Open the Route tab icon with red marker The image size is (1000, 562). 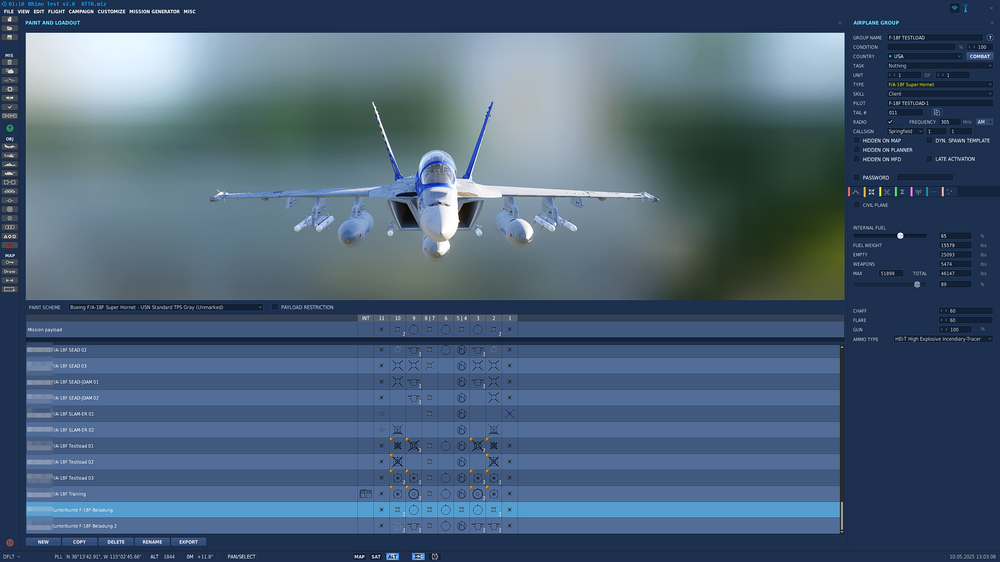click(856, 192)
